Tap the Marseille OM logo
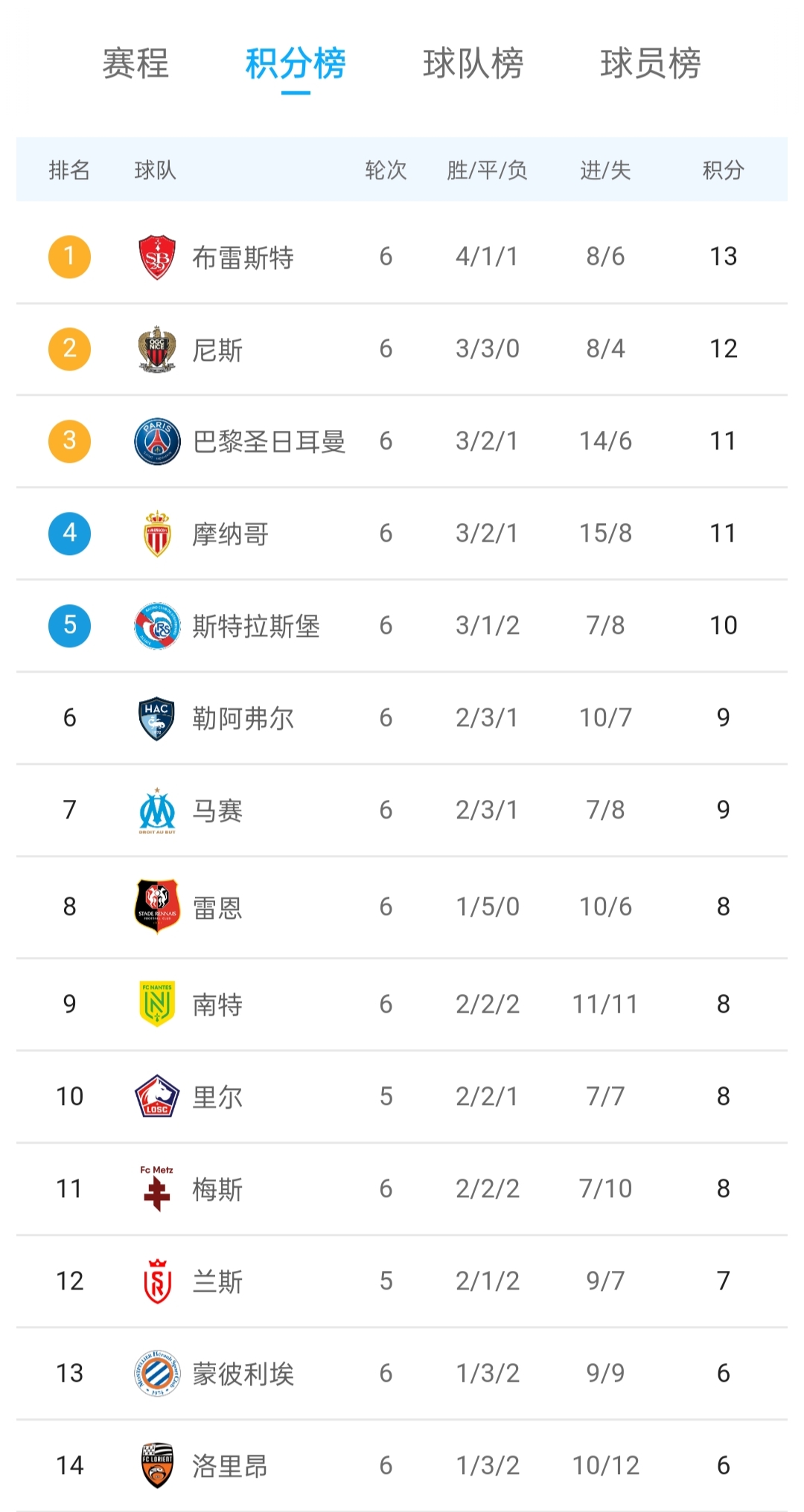 pyautogui.click(x=157, y=810)
